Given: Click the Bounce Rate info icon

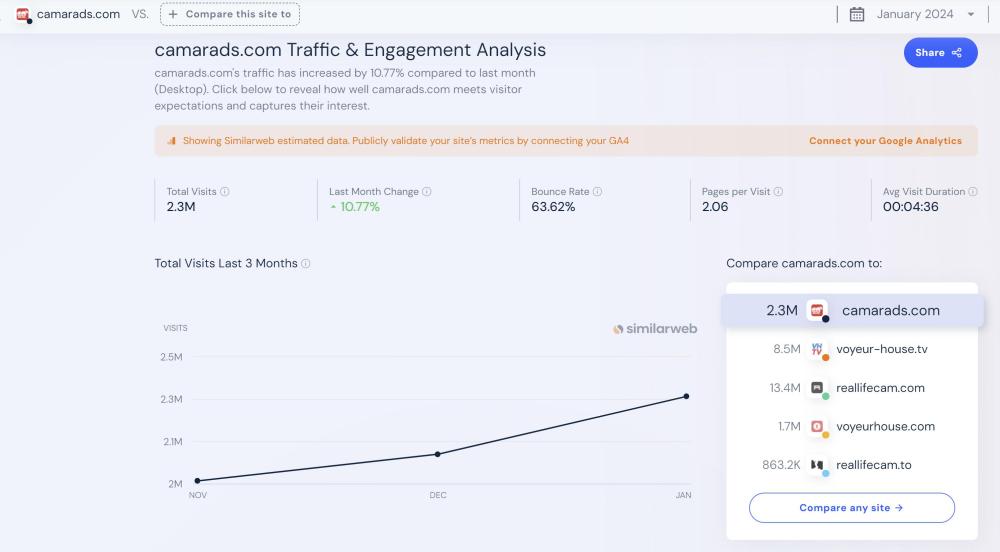Looking at the screenshot, I should coord(597,192).
